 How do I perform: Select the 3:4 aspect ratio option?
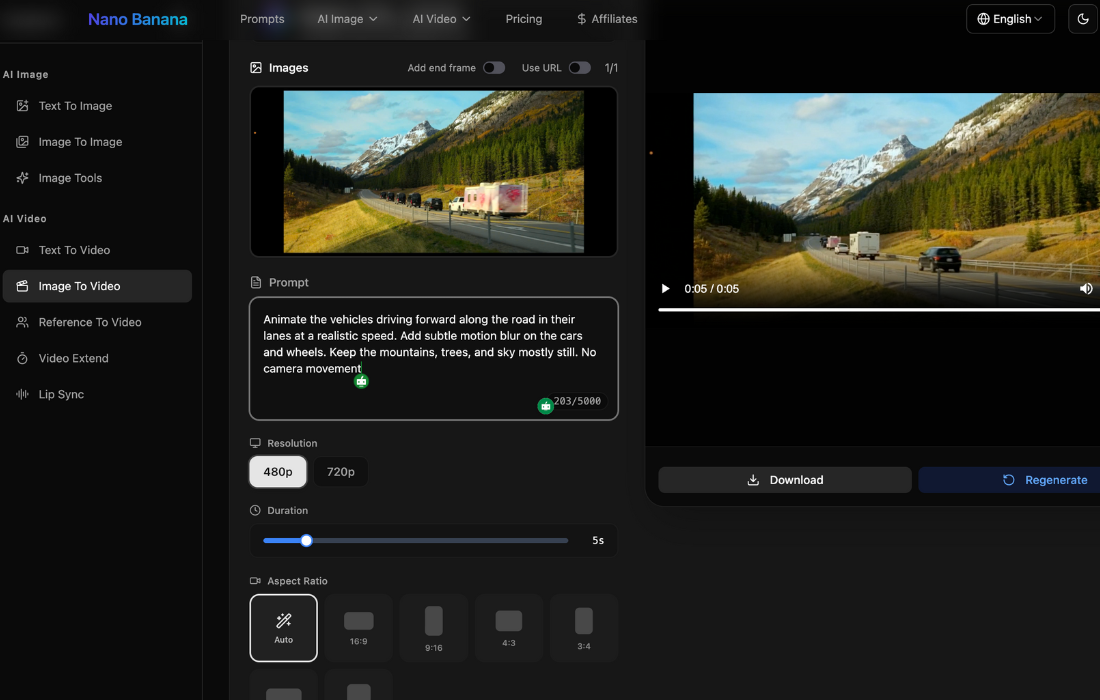point(584,627)
